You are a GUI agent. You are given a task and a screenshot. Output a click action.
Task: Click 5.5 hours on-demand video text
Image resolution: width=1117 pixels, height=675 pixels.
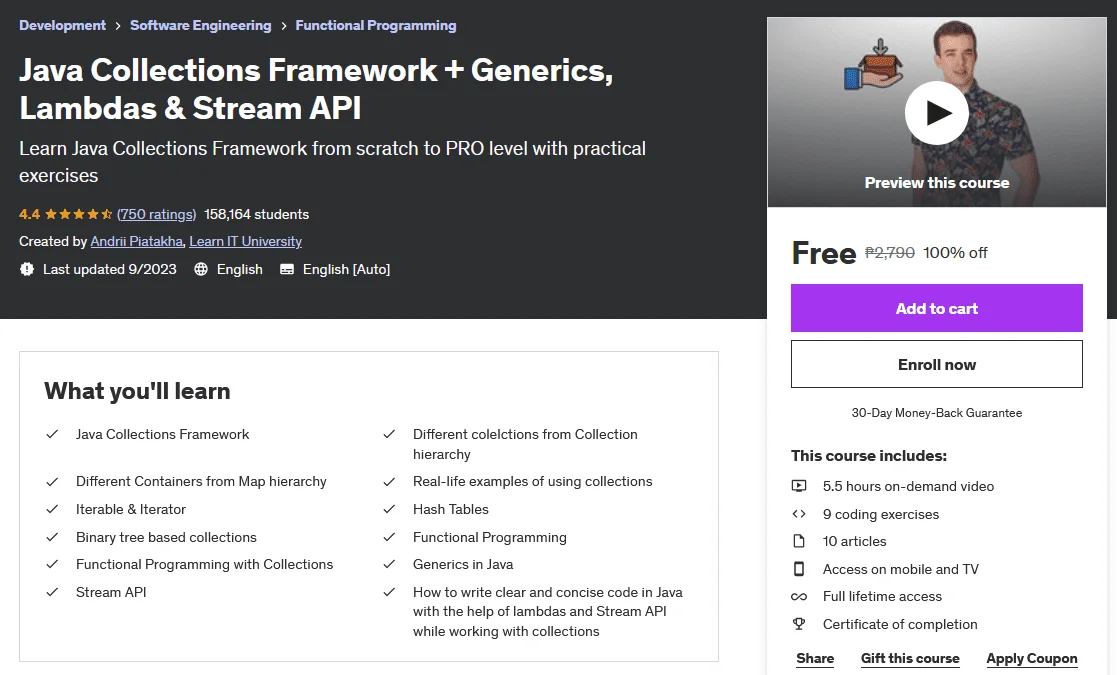click(x=908, y=486)
